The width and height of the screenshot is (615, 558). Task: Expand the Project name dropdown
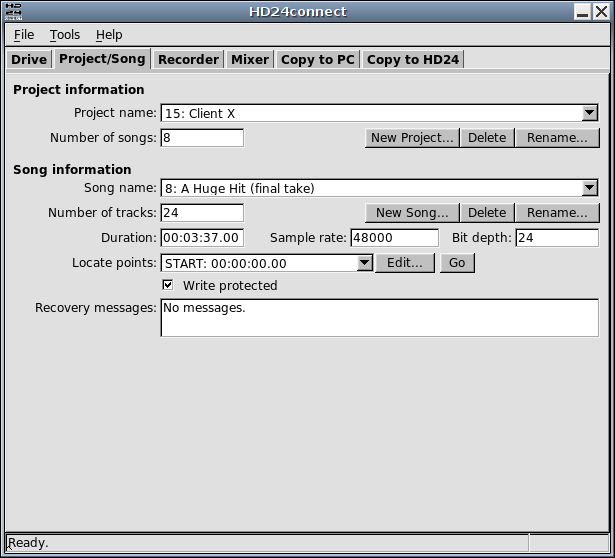coord(589,114)
